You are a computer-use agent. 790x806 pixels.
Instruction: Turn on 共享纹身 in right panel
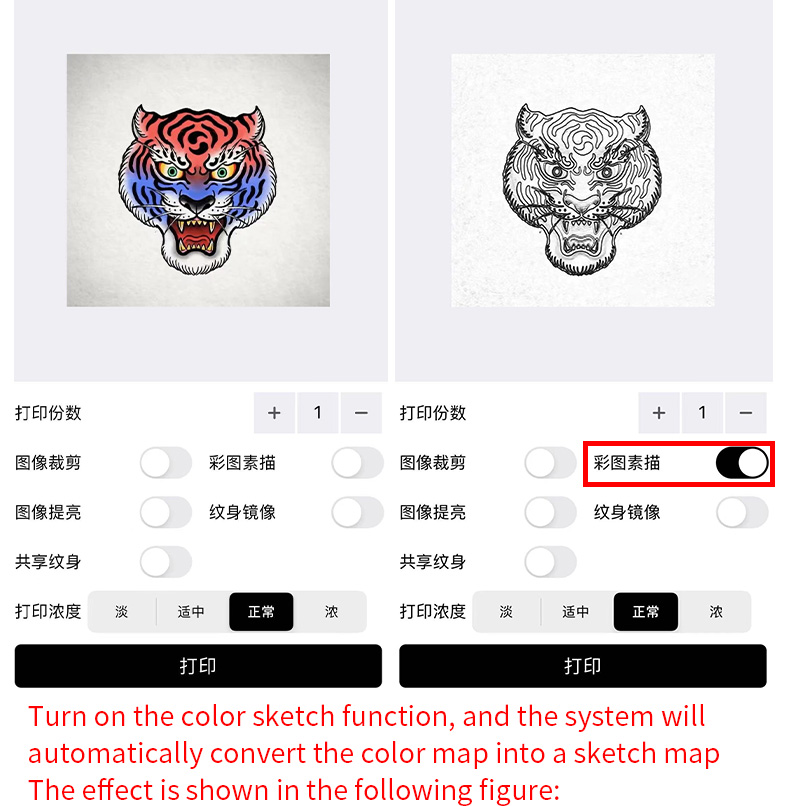coord(550,561)
